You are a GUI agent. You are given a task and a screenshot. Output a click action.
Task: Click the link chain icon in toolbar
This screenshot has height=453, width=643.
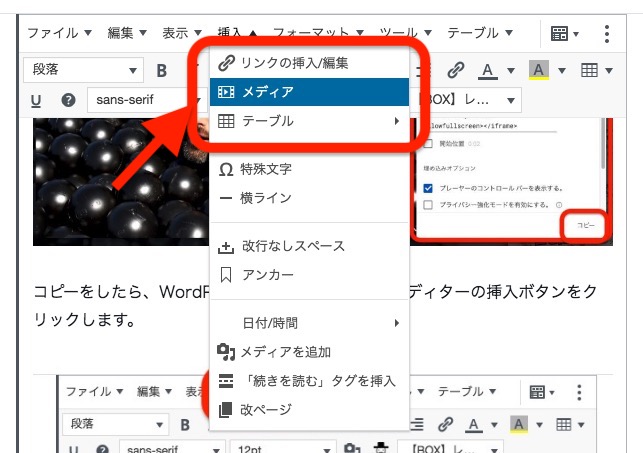tap(455, 70)
